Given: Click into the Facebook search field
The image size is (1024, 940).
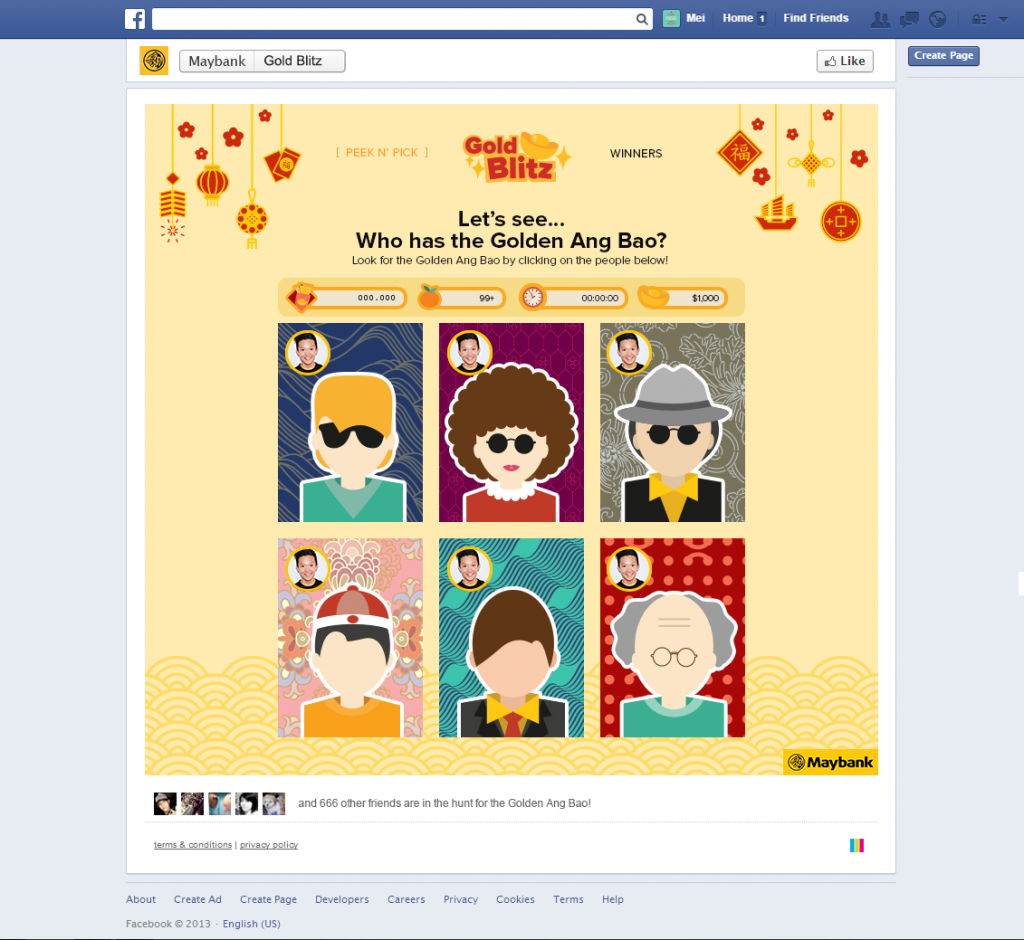Looking at the screenshot, I should coord(394,19).
